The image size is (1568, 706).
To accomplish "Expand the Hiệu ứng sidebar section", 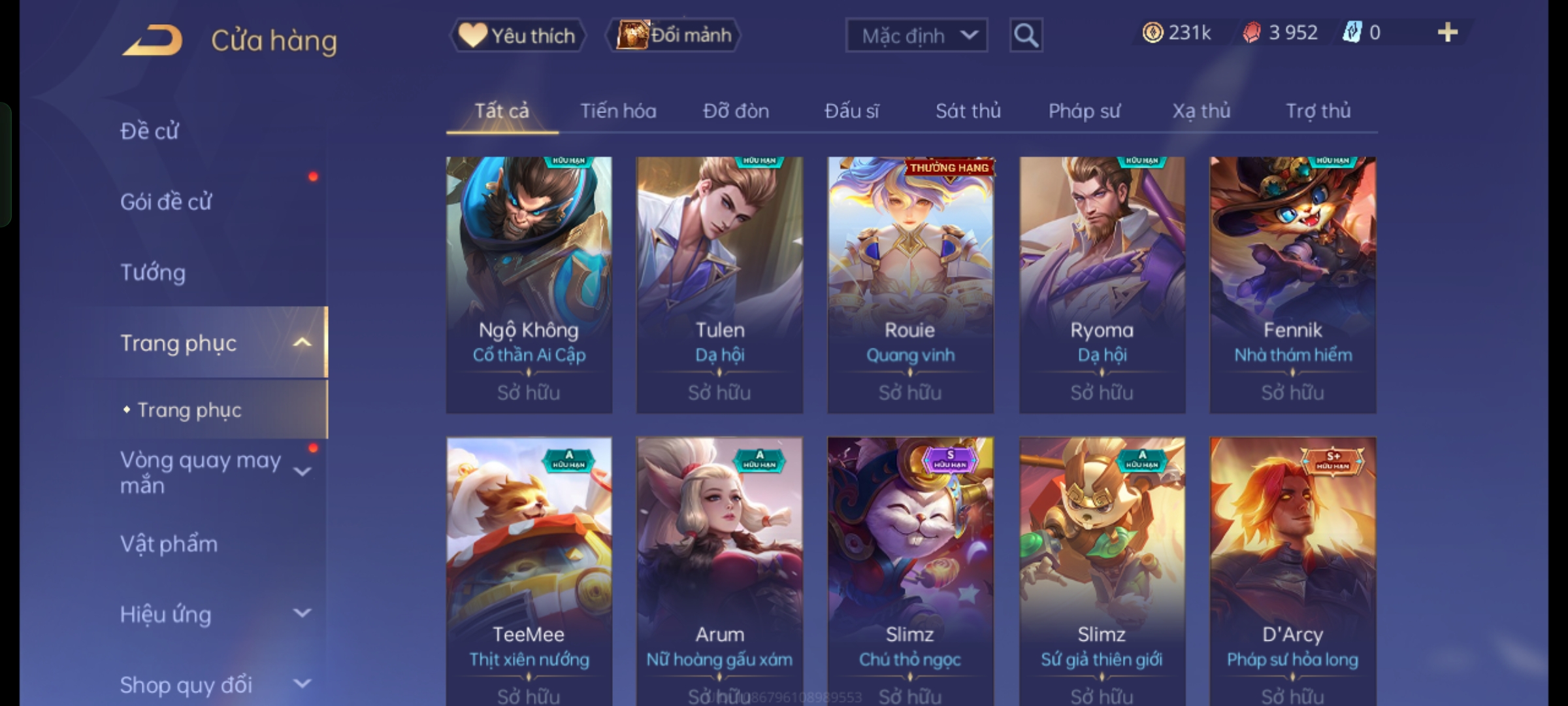I will click(x=302, y=613).
